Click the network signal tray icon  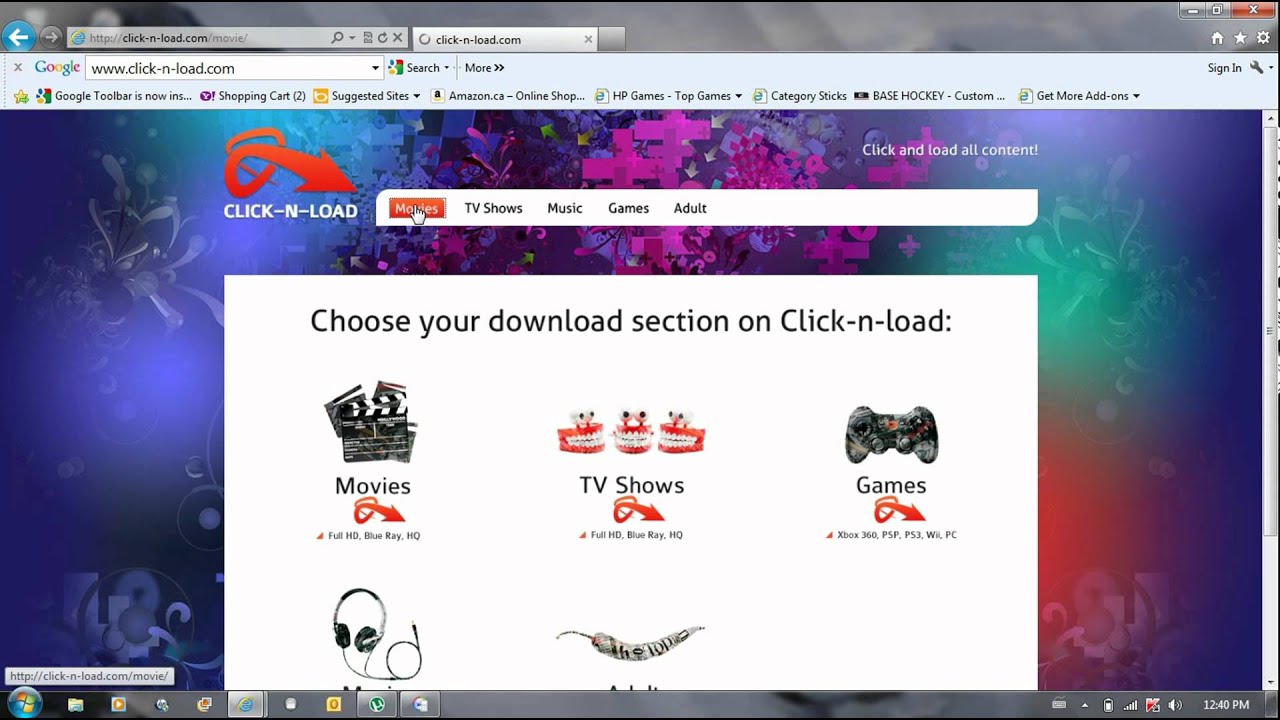1130,705
